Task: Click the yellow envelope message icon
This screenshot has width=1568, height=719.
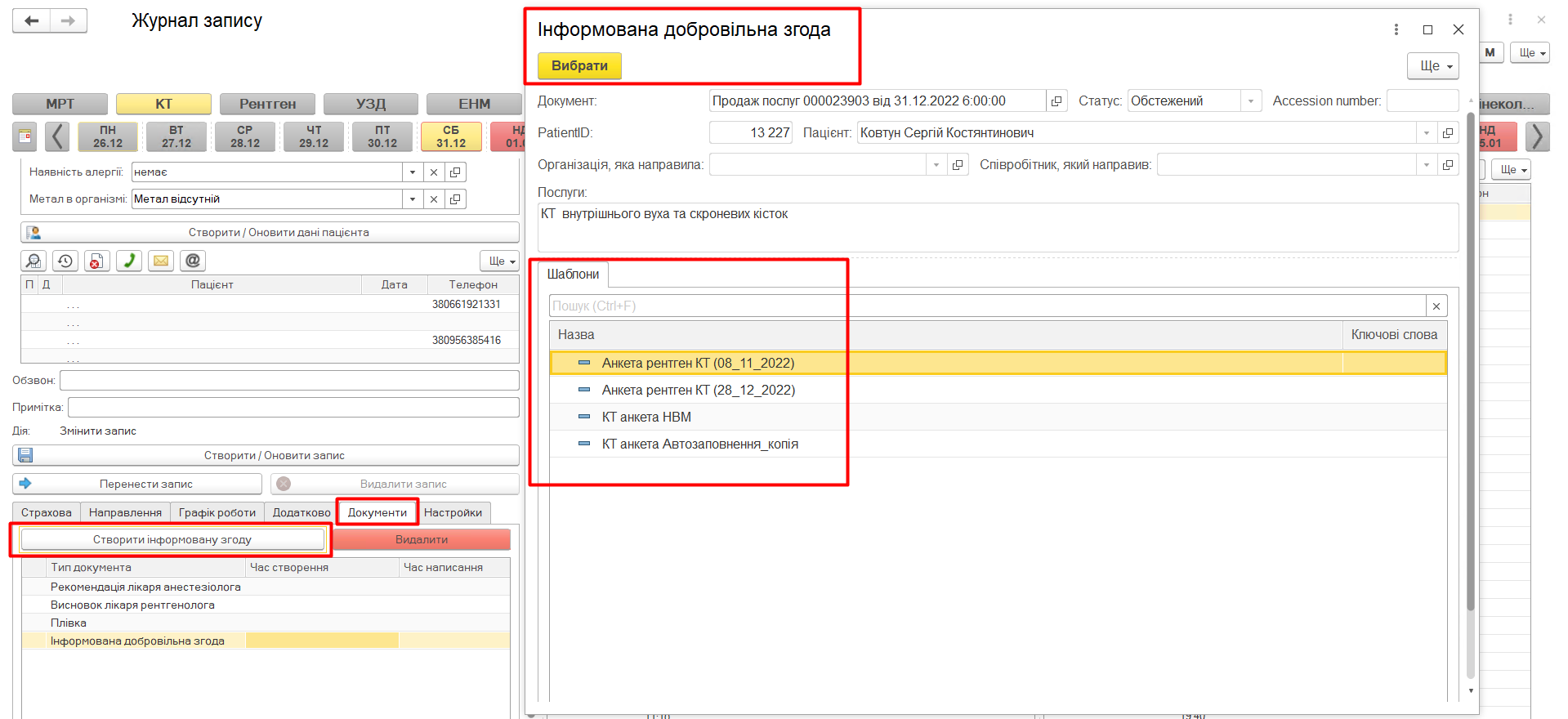Action: (161, 261)
